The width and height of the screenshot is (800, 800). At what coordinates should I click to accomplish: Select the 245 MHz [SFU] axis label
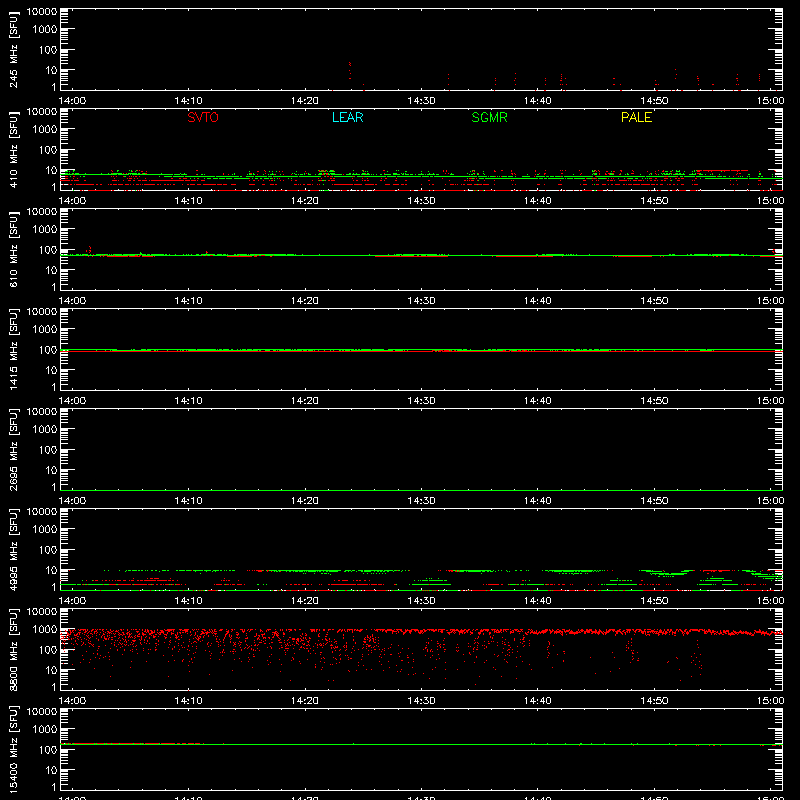13,50
